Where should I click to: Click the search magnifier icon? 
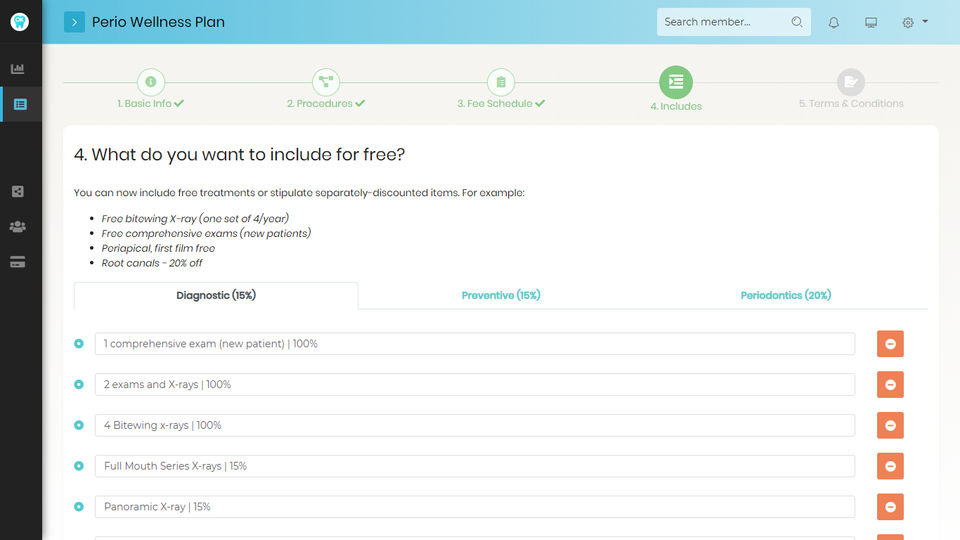tap(797, 22)
